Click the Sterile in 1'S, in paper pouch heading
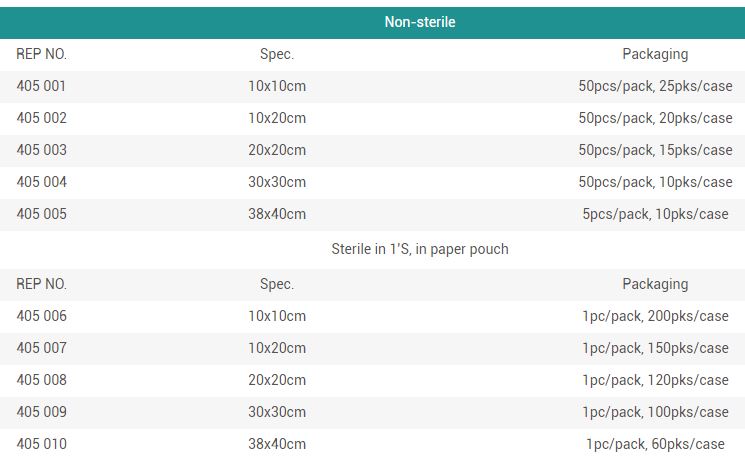 [420, 249]
